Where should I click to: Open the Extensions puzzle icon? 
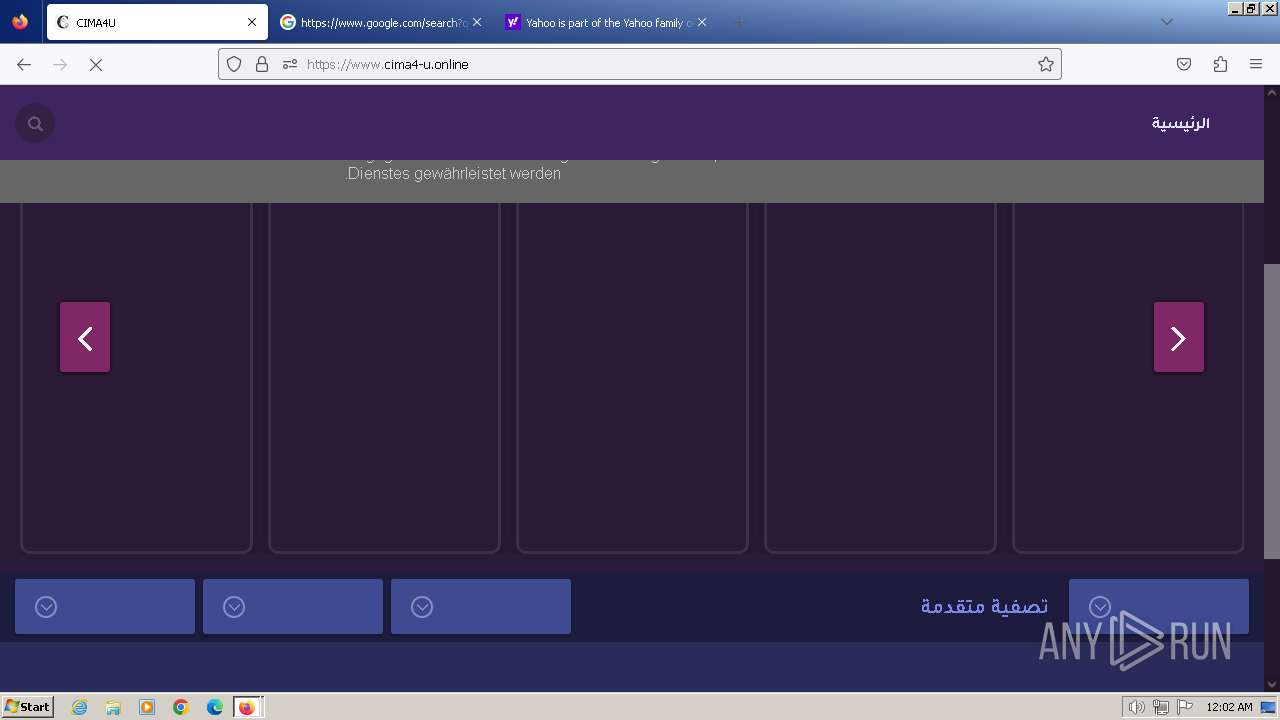[x=1220, y=64]
